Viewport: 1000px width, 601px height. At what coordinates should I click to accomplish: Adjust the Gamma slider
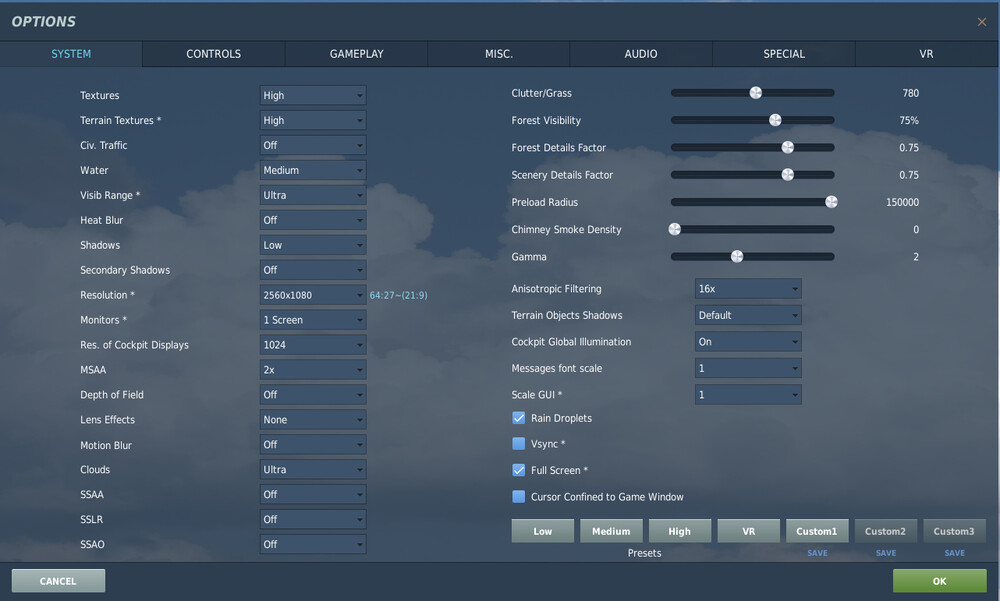point(737,256)
